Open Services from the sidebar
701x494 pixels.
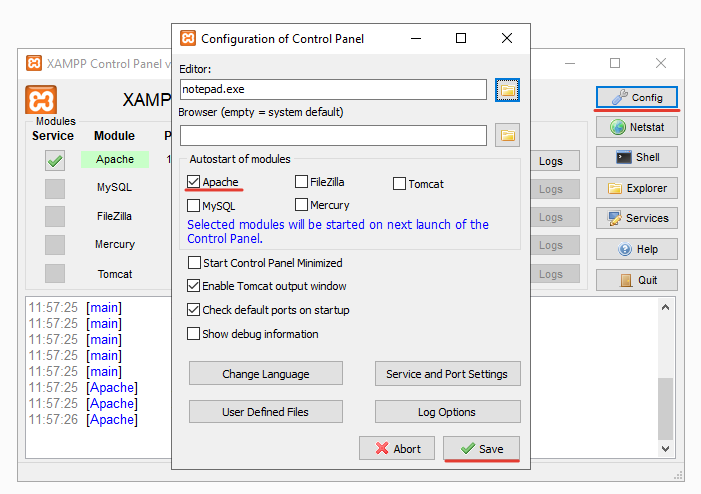coord(637,218)
